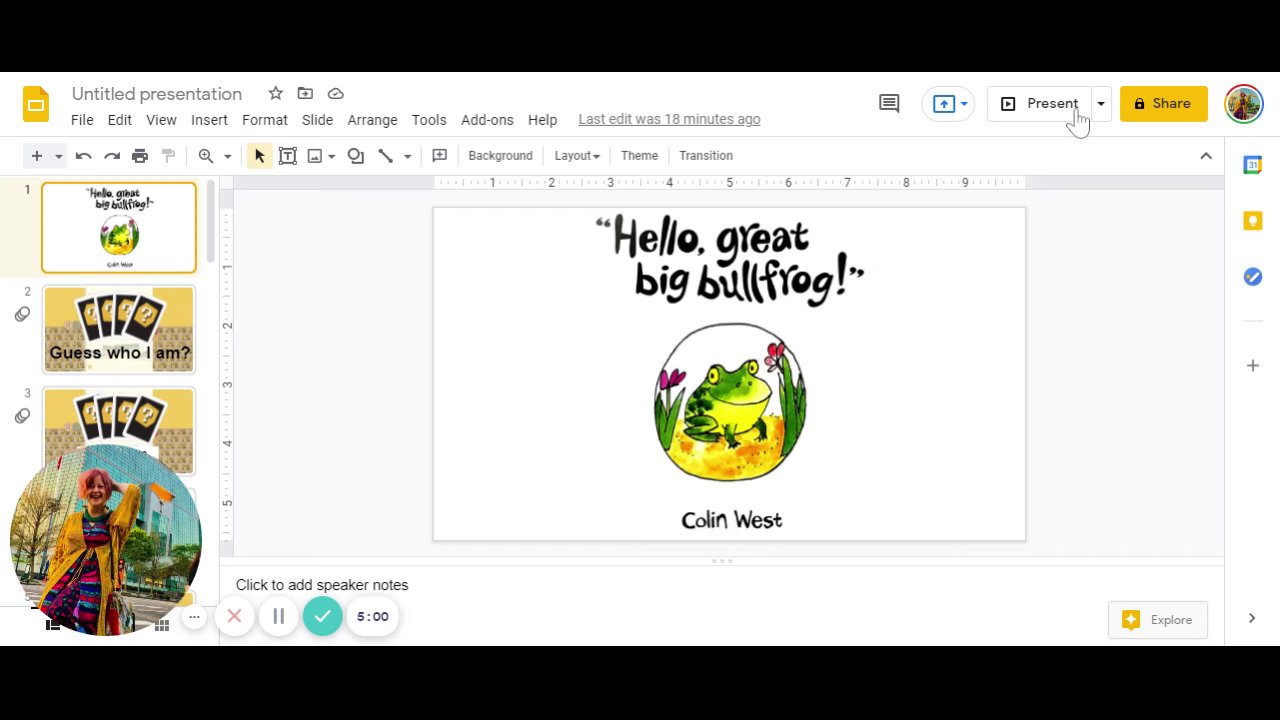This screenshot has width=1280, height=720.
Task: Expand new slide layout dropdown arrow
Action: (58, 156)
